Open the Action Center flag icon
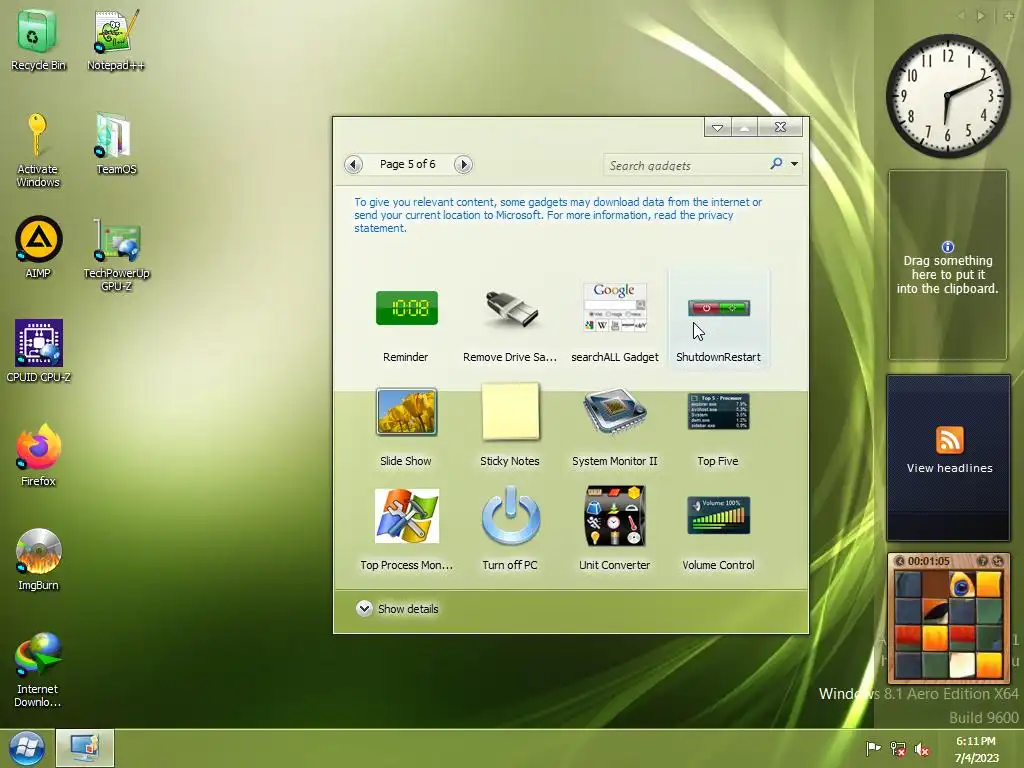 (x=873, y=748)
